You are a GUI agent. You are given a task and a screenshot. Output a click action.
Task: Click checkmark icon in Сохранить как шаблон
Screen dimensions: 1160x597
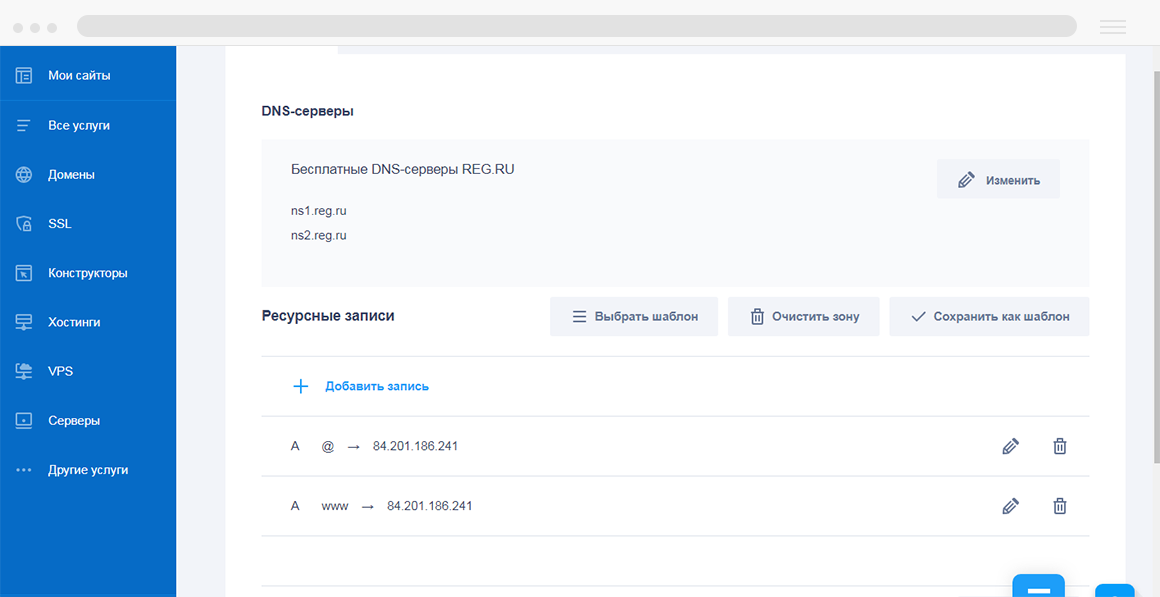[919, 317]
